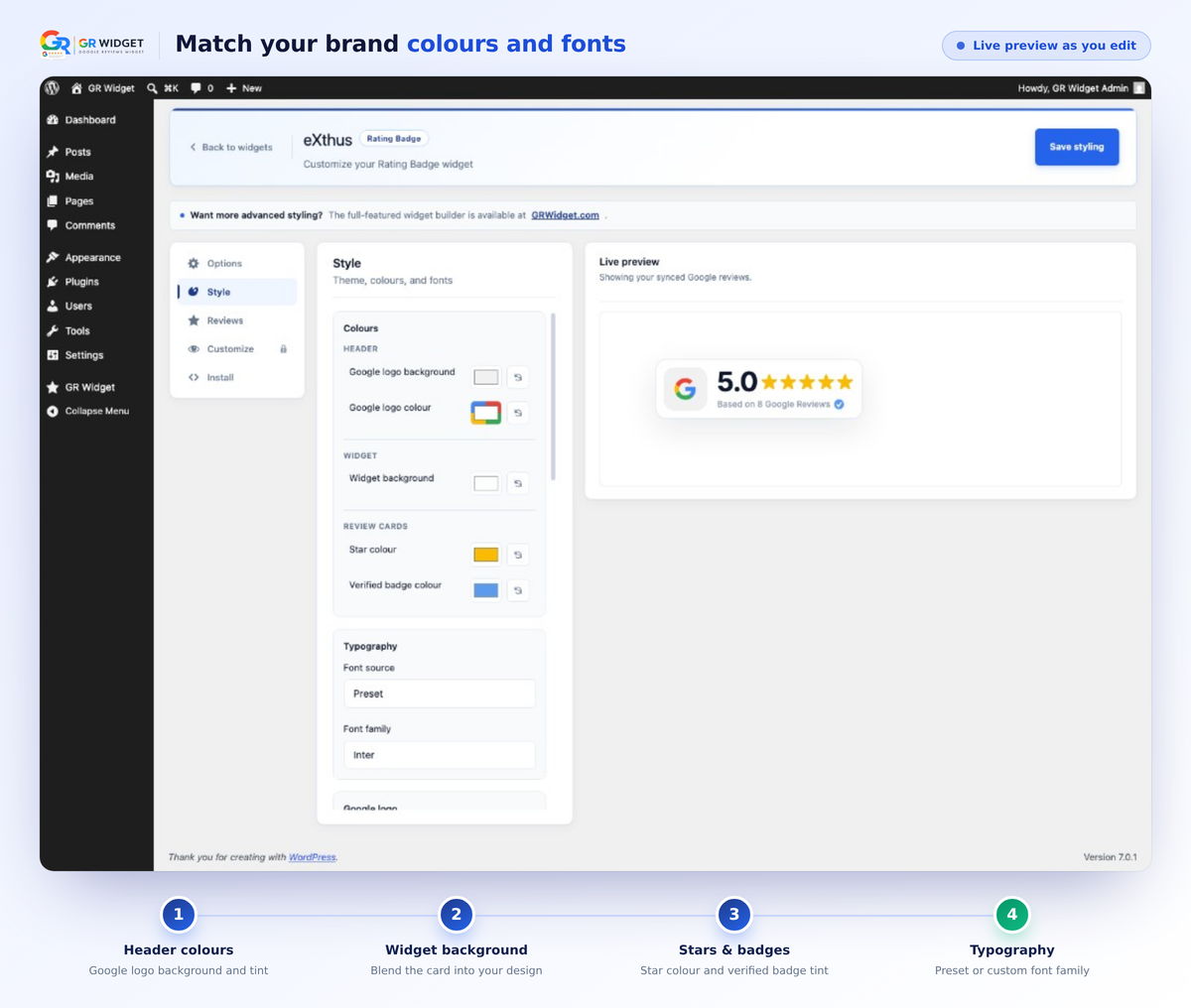Pick the Widget background swatch

pyautogui.click(x=486, y=483)
